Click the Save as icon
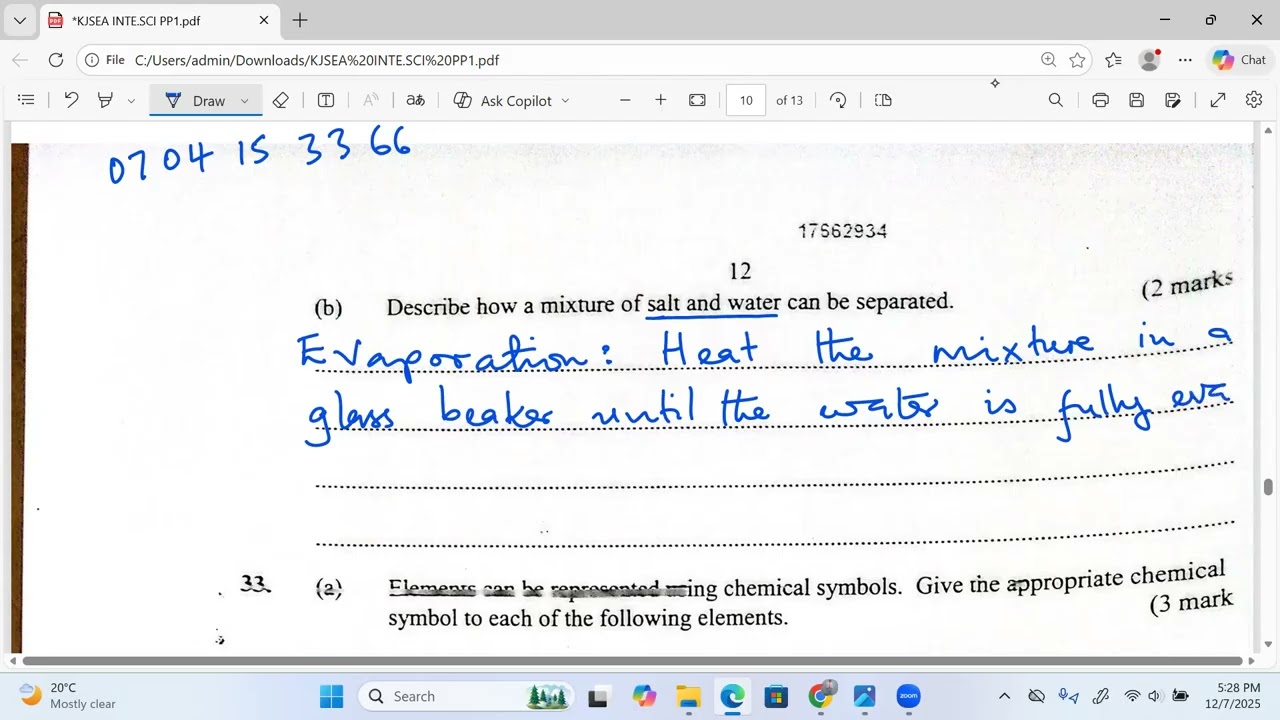The height and width of the screenshot is (720, 1280). click(x=1174, y=100)
